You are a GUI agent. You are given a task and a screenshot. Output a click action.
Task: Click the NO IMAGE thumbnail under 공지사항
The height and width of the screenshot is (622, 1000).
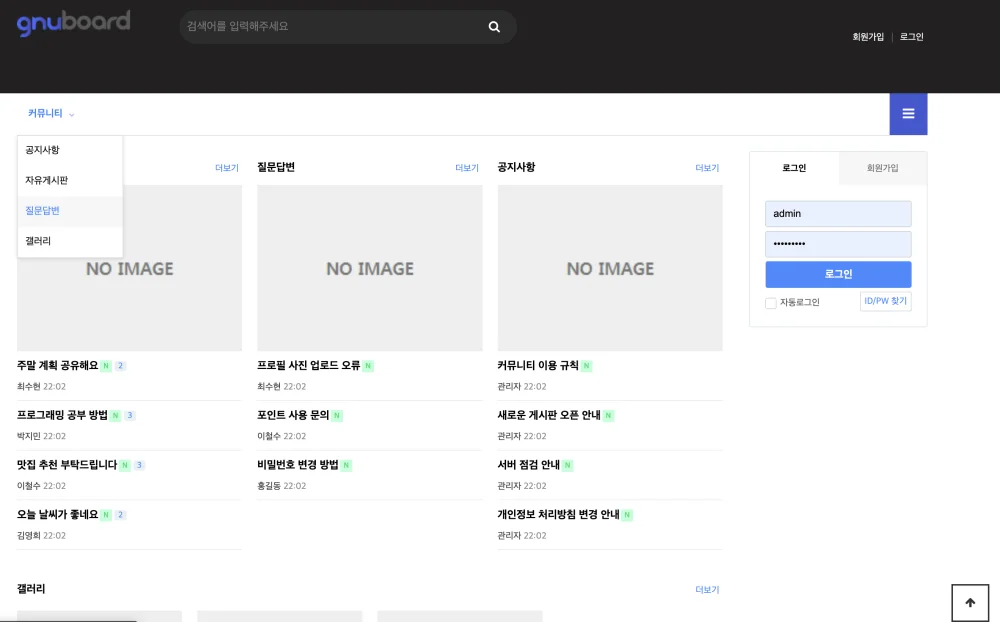pyautogui.click(x=610, y=268)
